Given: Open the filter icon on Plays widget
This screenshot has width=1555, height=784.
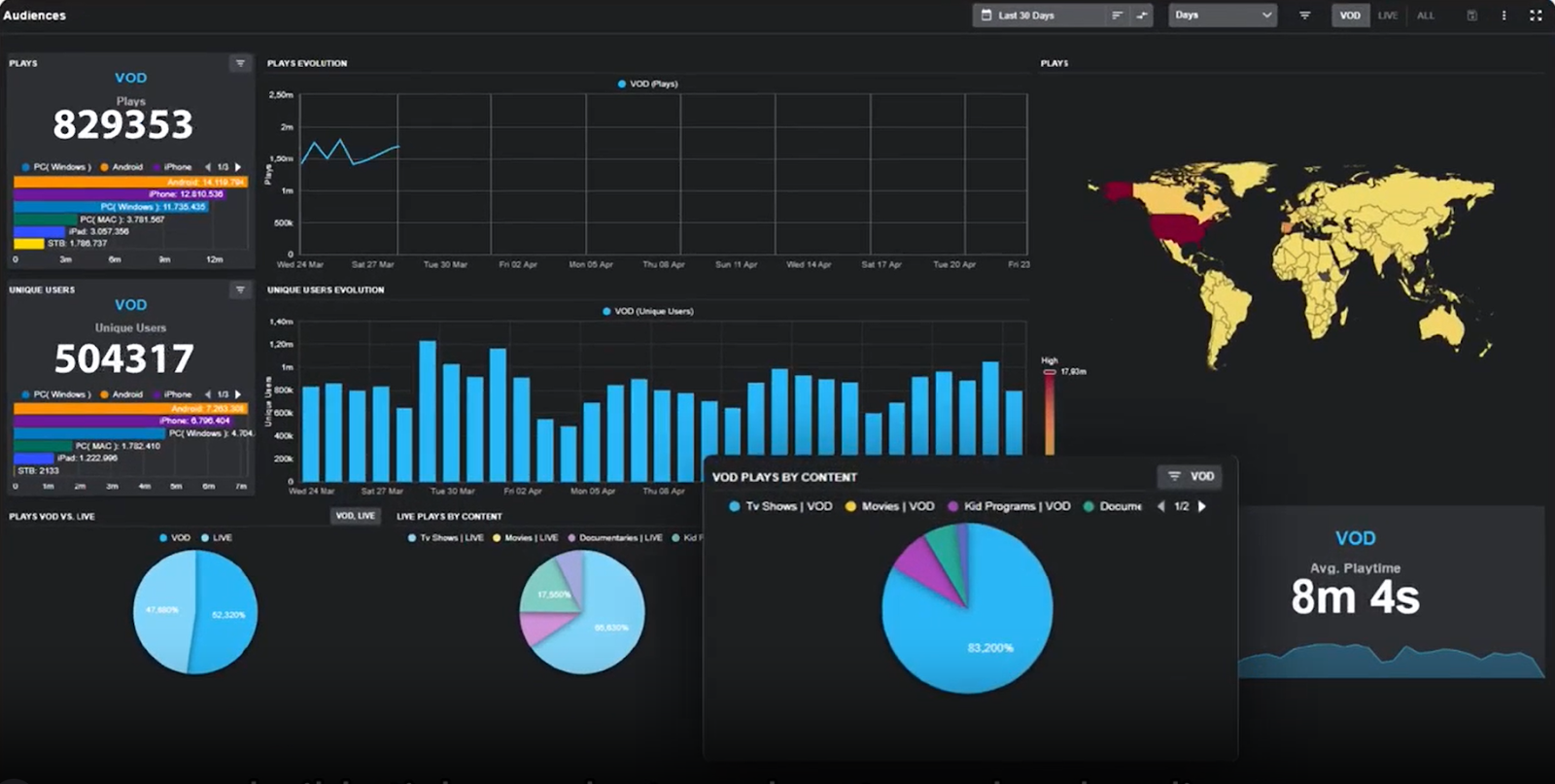Looking at the screenshot, I should click(x=240, y=63).
